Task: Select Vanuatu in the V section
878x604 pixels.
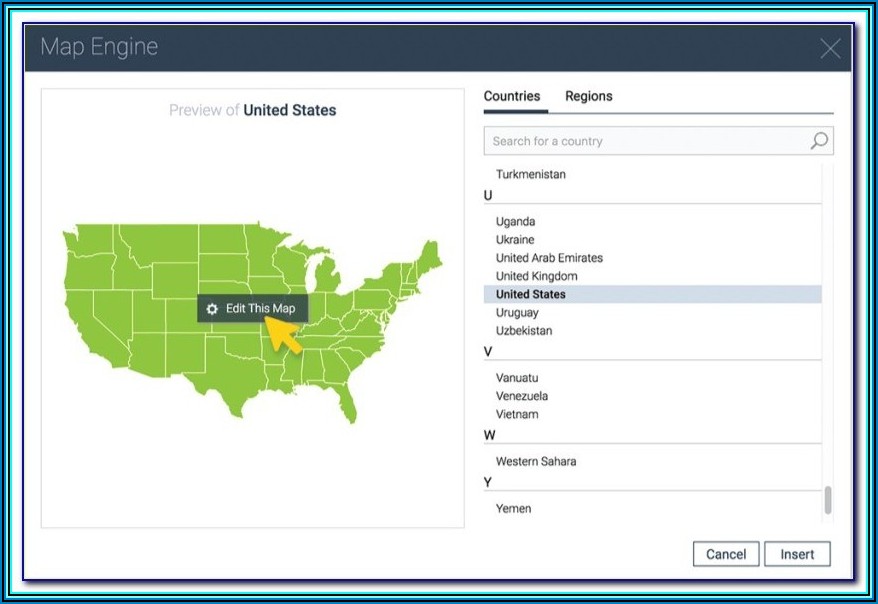Action: tap(517, 378)
